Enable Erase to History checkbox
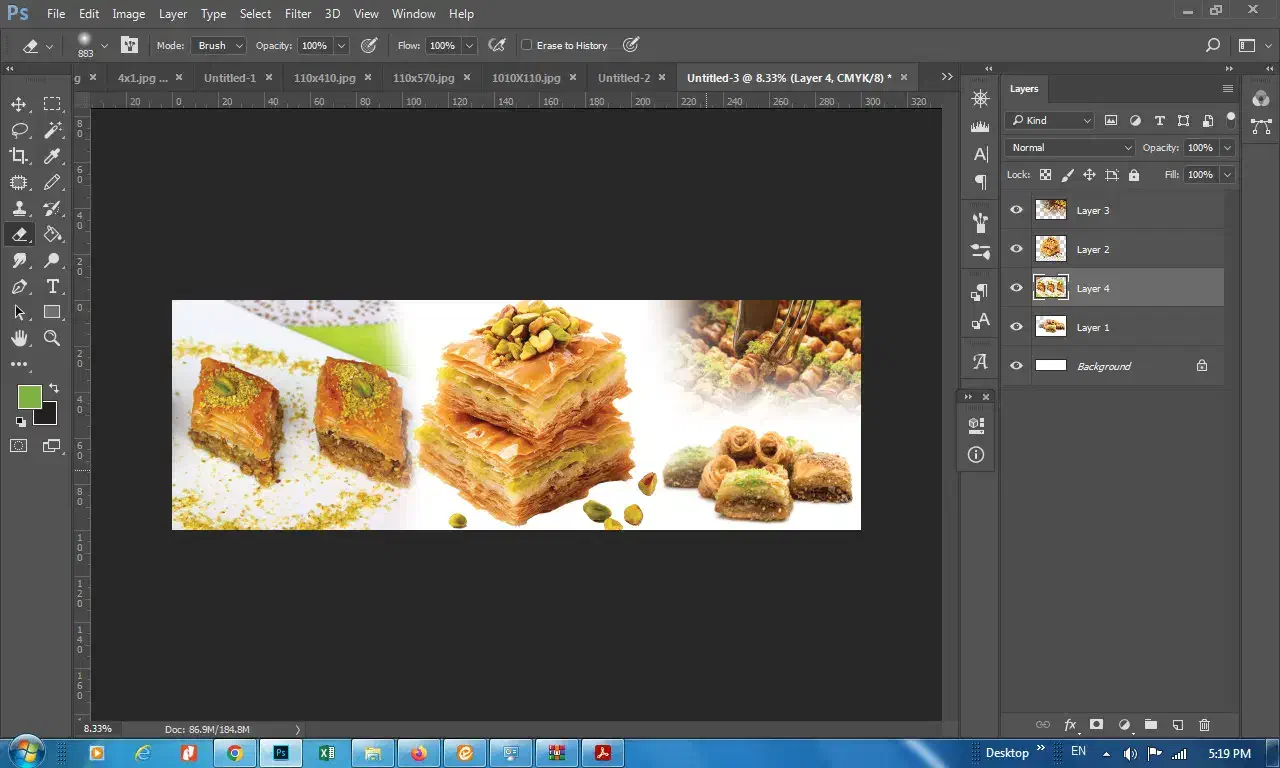 pyautogui.click(x=527, y=46)
